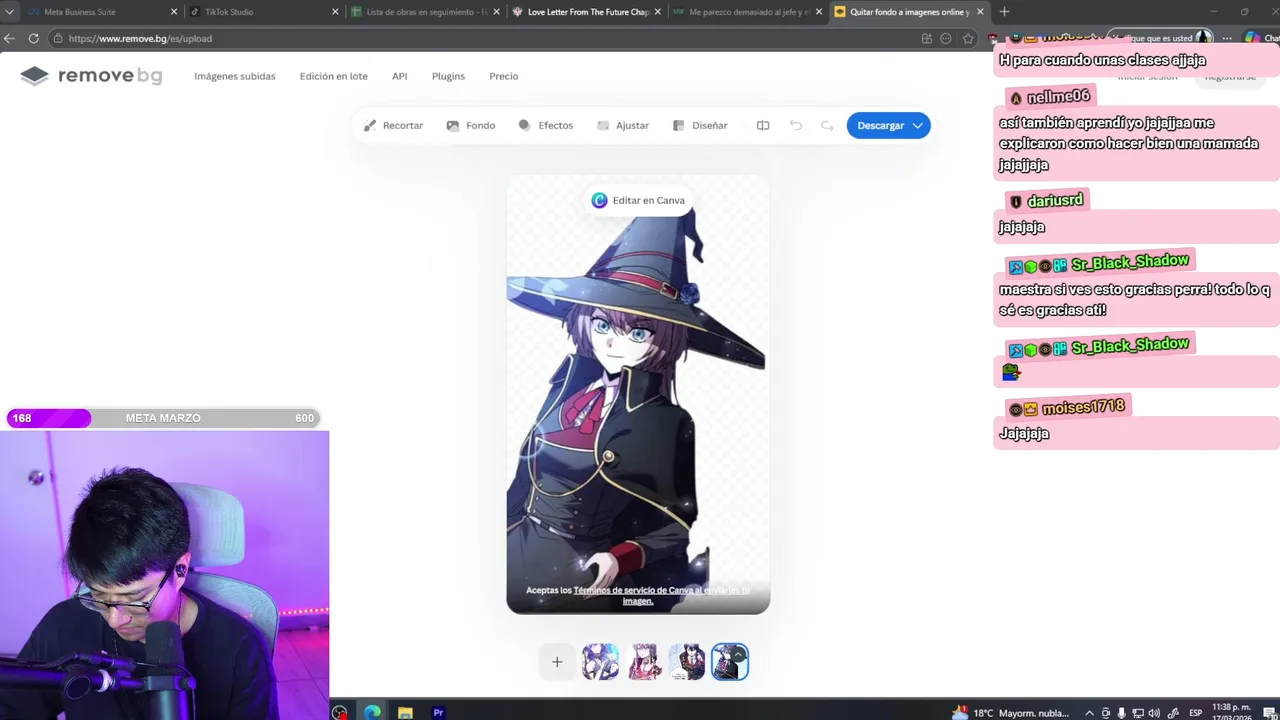This screenshot has height=720, width=1280.
Task: Open the Efectos tool
Action: [x=545, y=125]
